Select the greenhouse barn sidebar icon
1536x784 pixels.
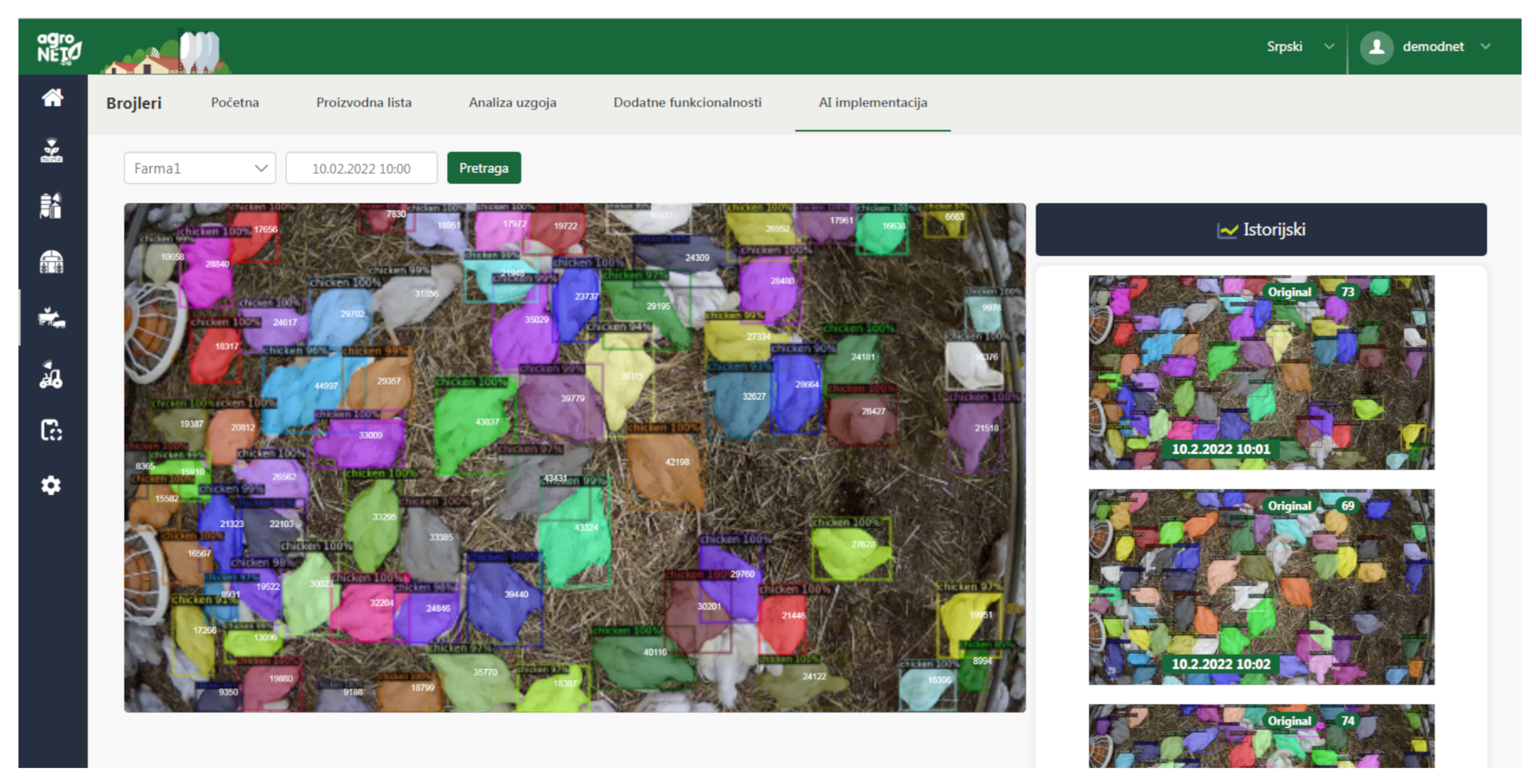[x=52, y=261]
